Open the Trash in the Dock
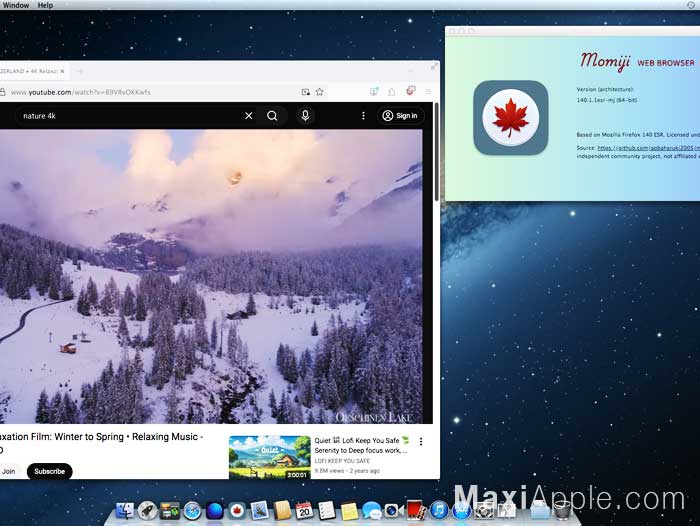The image size is (700, 526). (563, 510)
